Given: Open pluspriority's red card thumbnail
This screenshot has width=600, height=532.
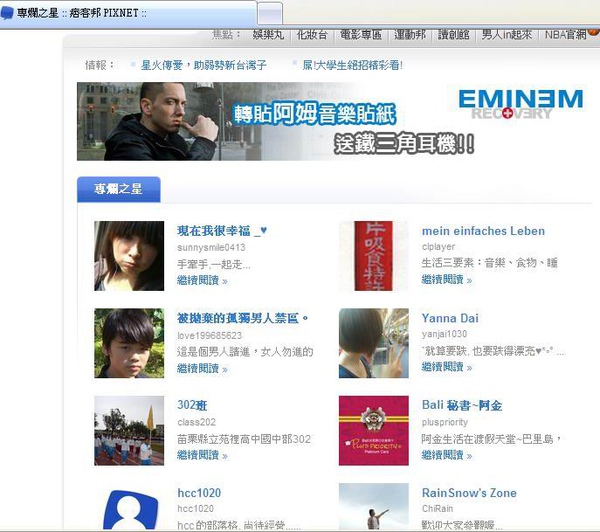Looking at the screenshot, I should click(x=373, y=430).
